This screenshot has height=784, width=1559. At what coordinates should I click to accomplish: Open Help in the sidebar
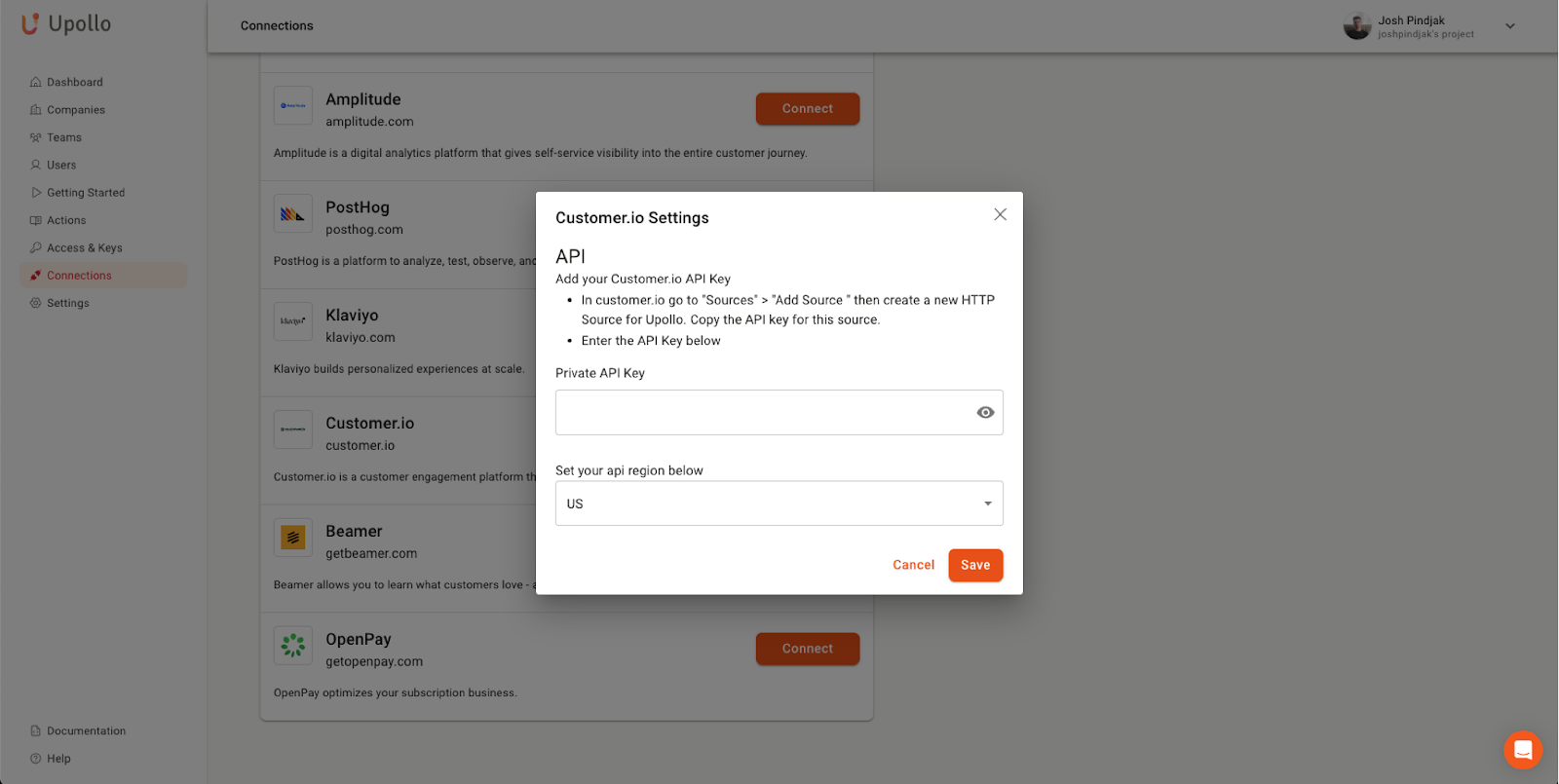(58, 759)
